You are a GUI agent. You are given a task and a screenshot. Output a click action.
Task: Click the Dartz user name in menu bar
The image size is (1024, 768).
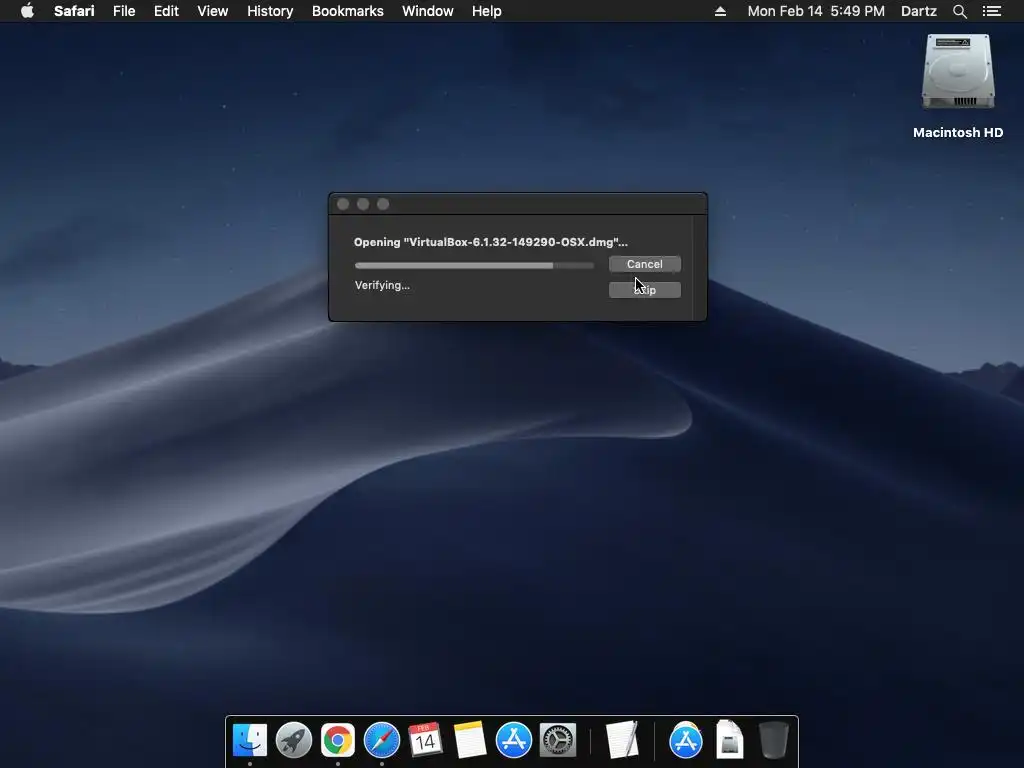(x=918, y=11)
